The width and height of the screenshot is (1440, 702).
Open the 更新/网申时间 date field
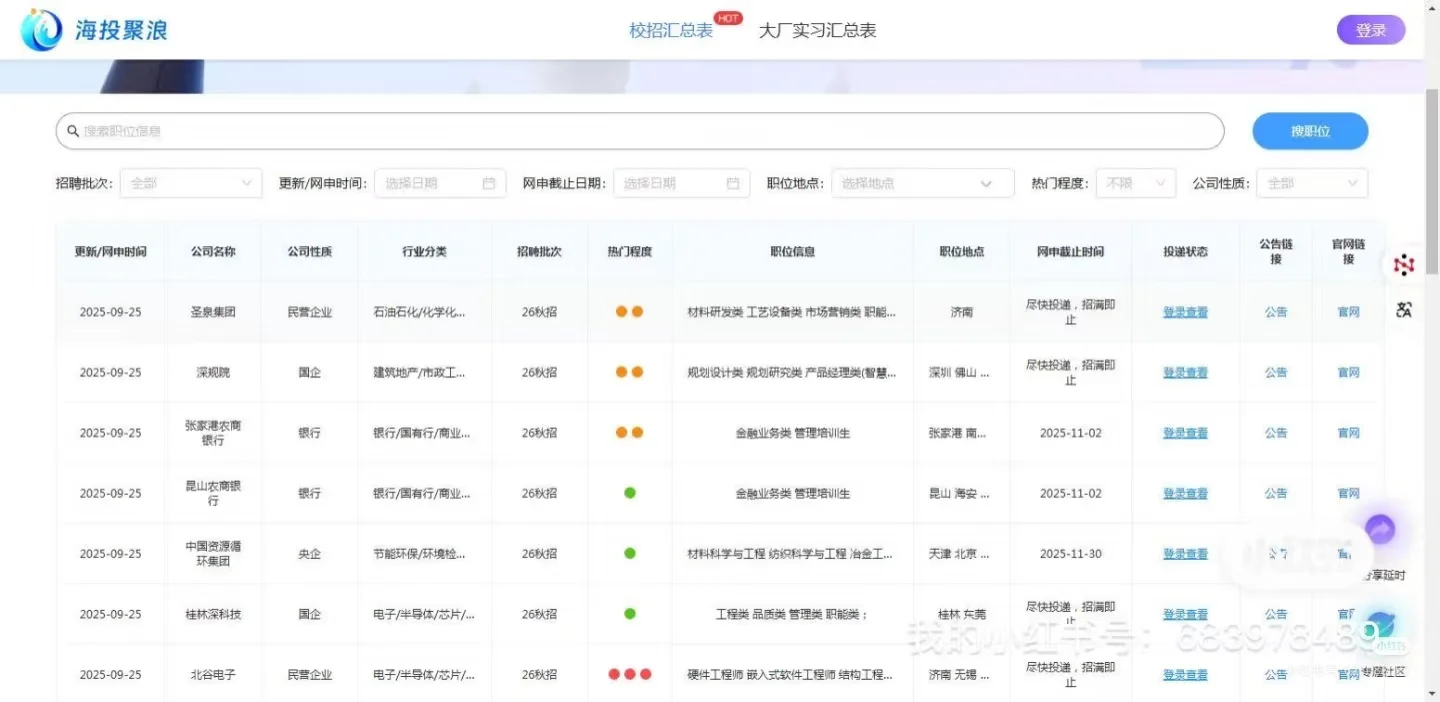point(440,183)
